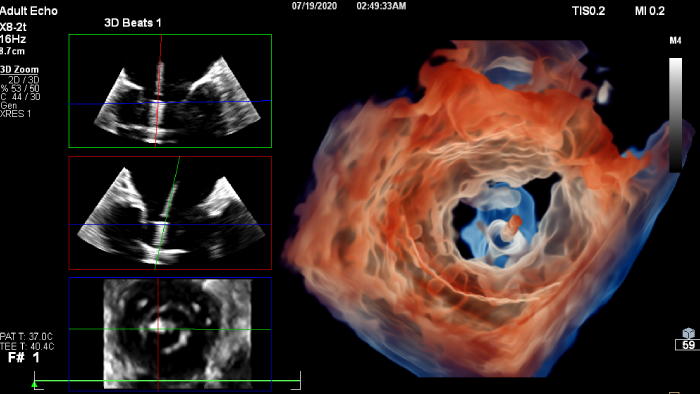Click the '02:49:33AM' time text
The image size is (700, 394).
(x=381, y=6)
